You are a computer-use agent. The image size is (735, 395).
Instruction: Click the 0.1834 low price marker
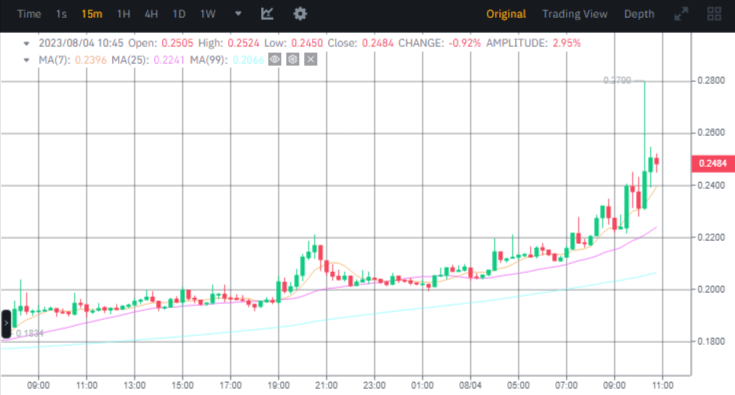pos(30,334)
